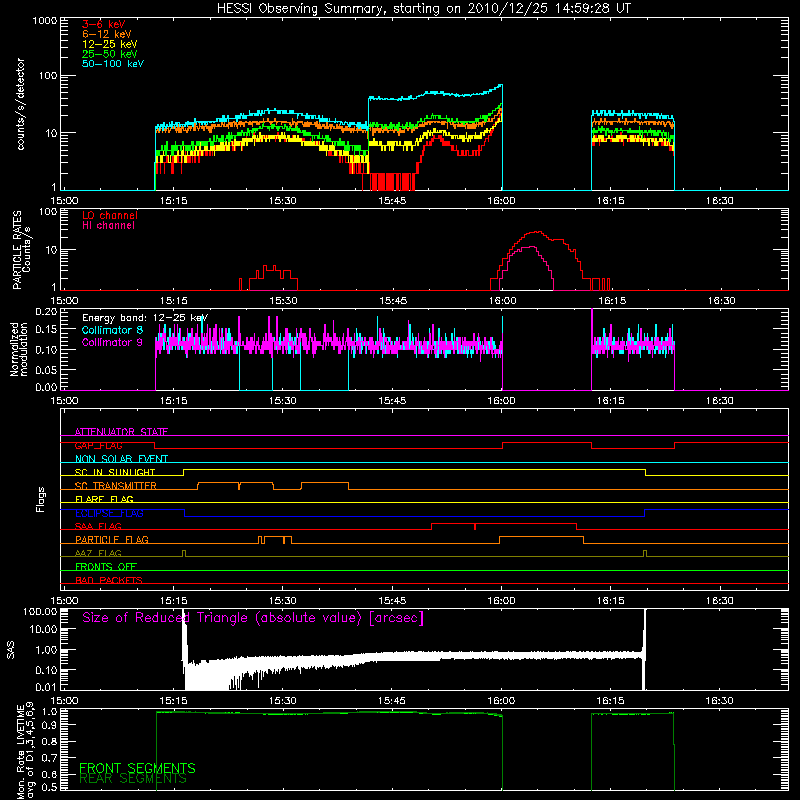Click the 1000 tick label of the count-rate axis
This screenshot has width=800, height=800.
[x=44, y=21]
